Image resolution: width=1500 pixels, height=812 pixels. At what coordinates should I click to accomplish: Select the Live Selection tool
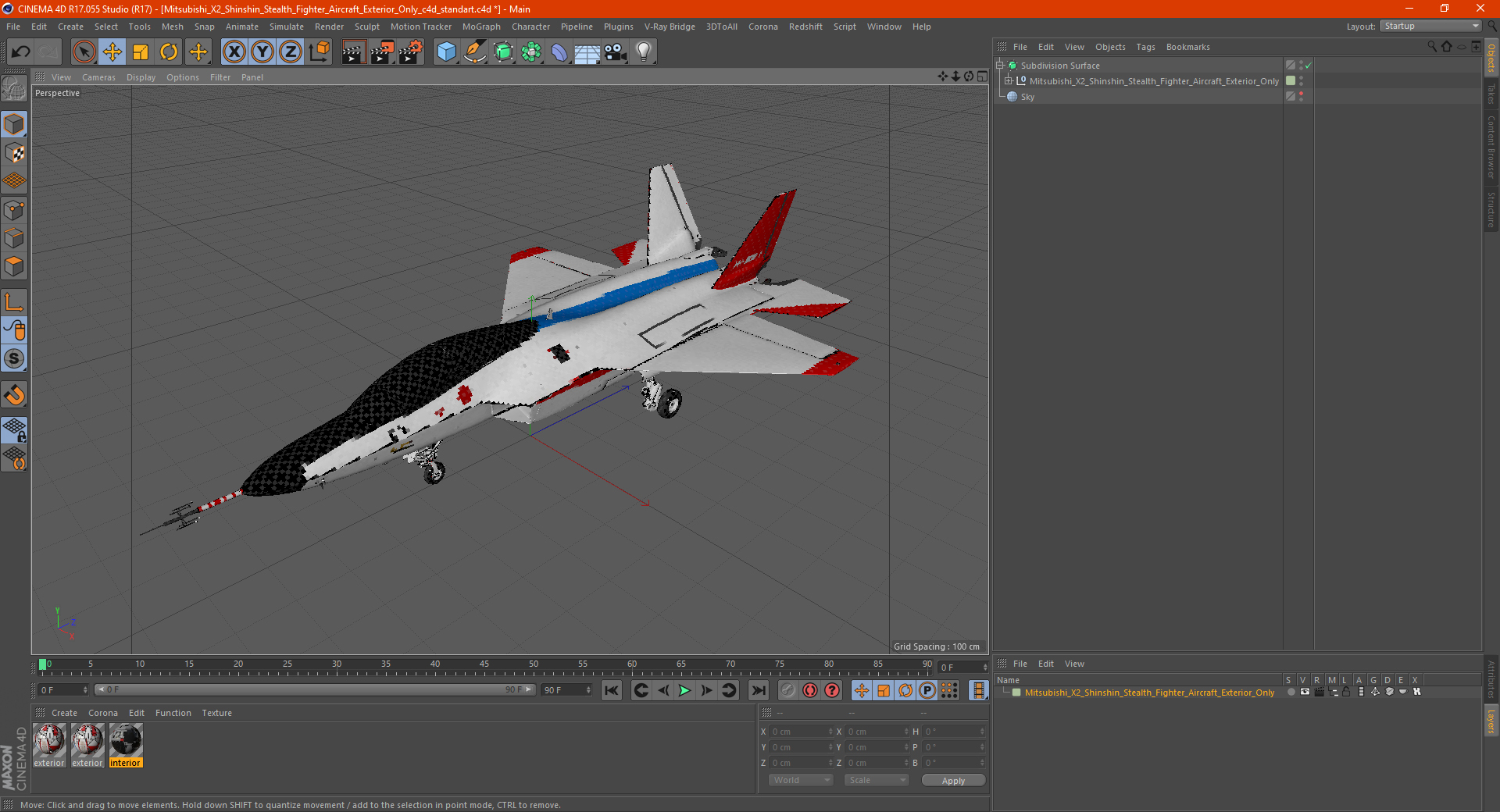84,52
